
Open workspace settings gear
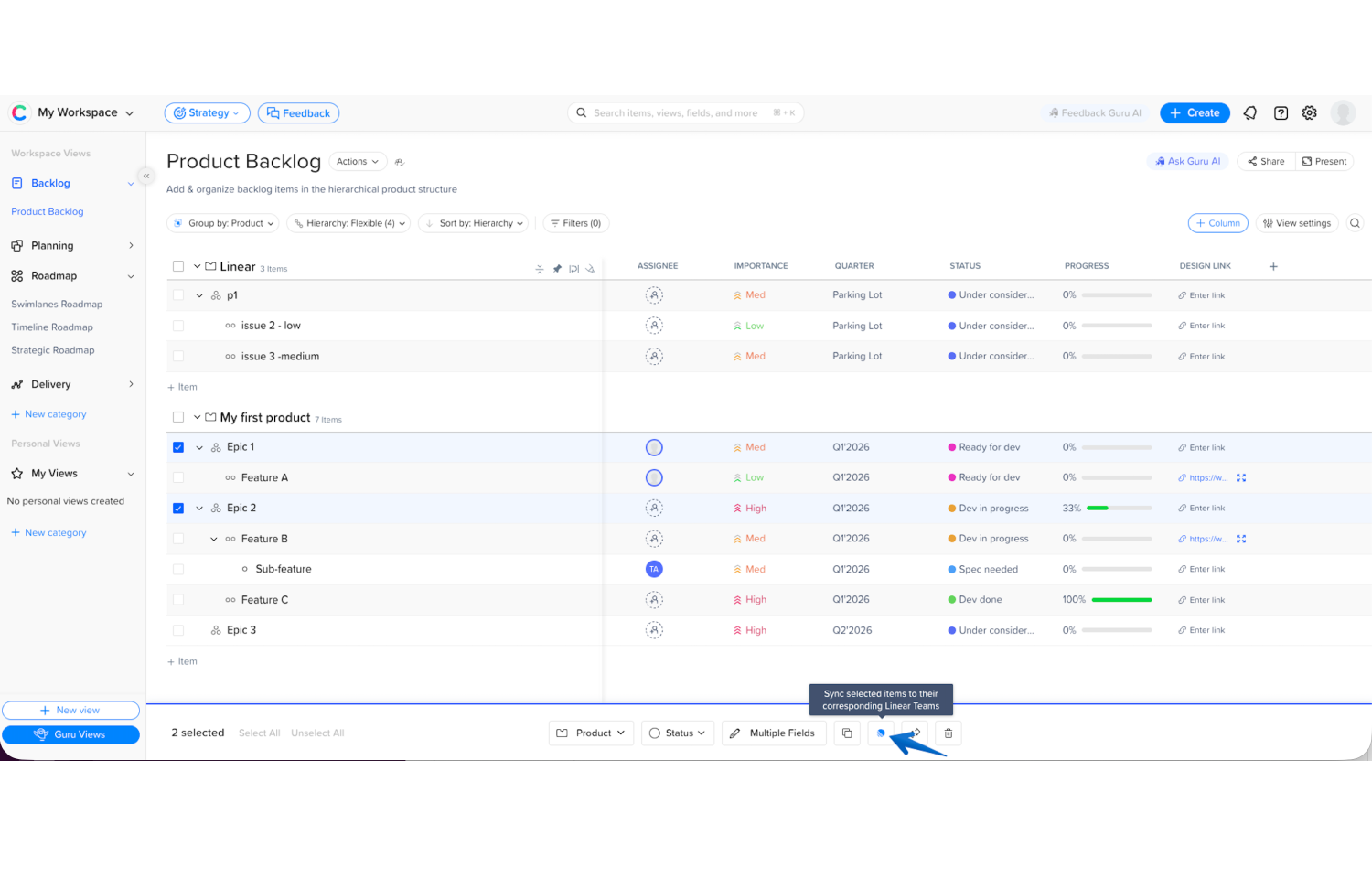pos(1309,112)
